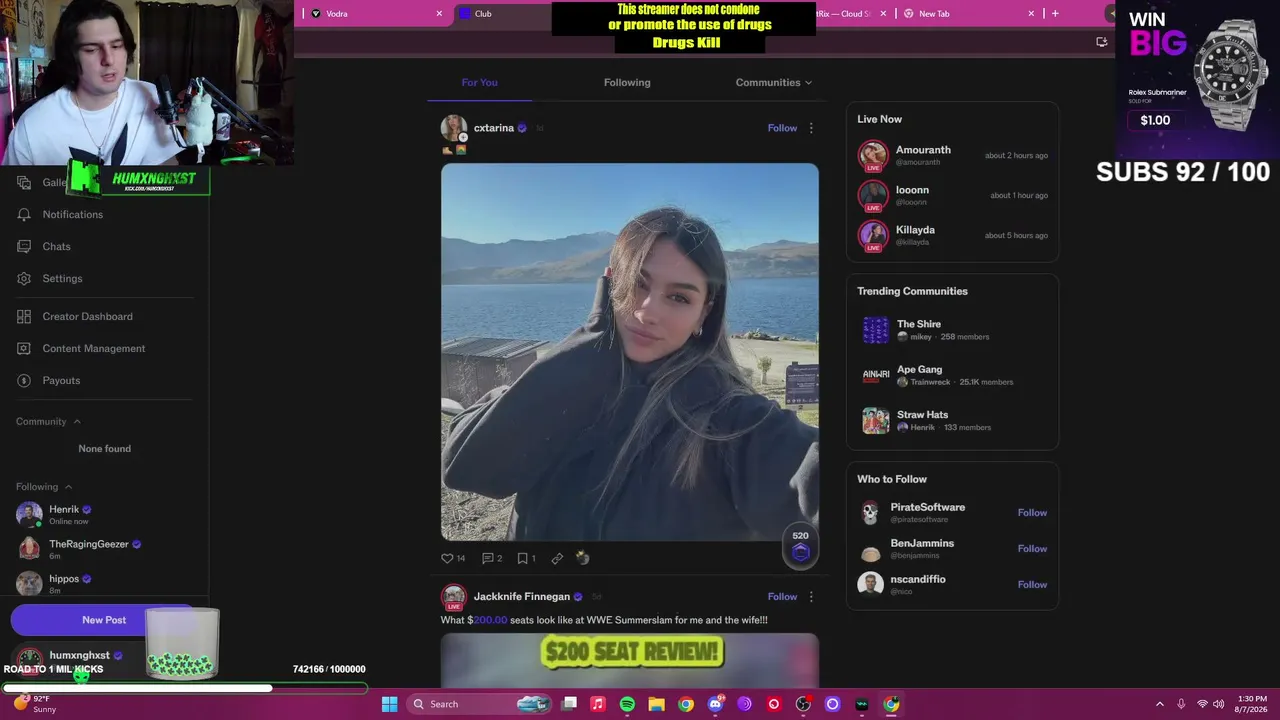Open File Explorer from the taskbar
This screenshot has width=1280, height=720.
pos(656,704)
